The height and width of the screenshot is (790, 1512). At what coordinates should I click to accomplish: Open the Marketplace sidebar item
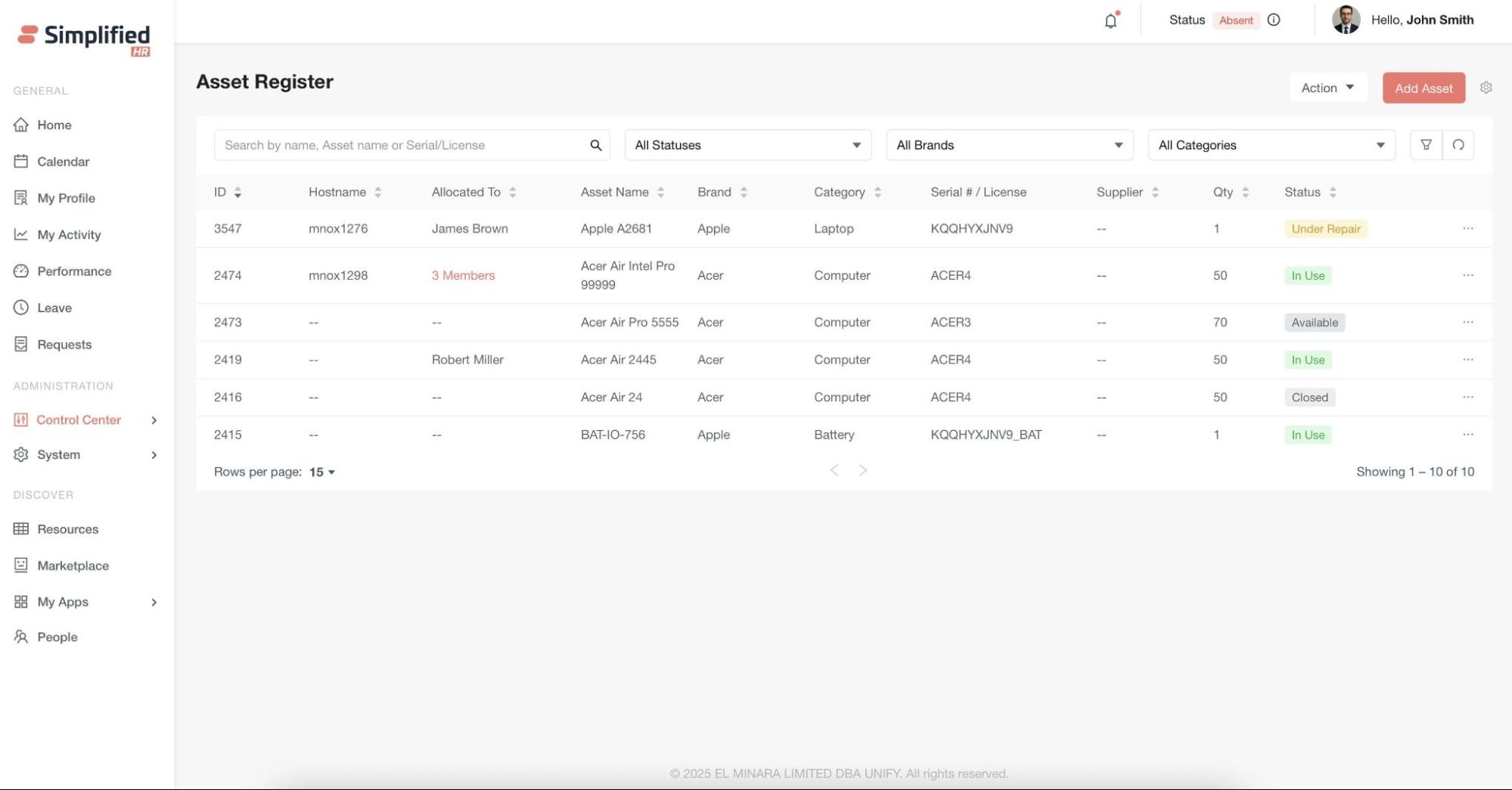73,565
